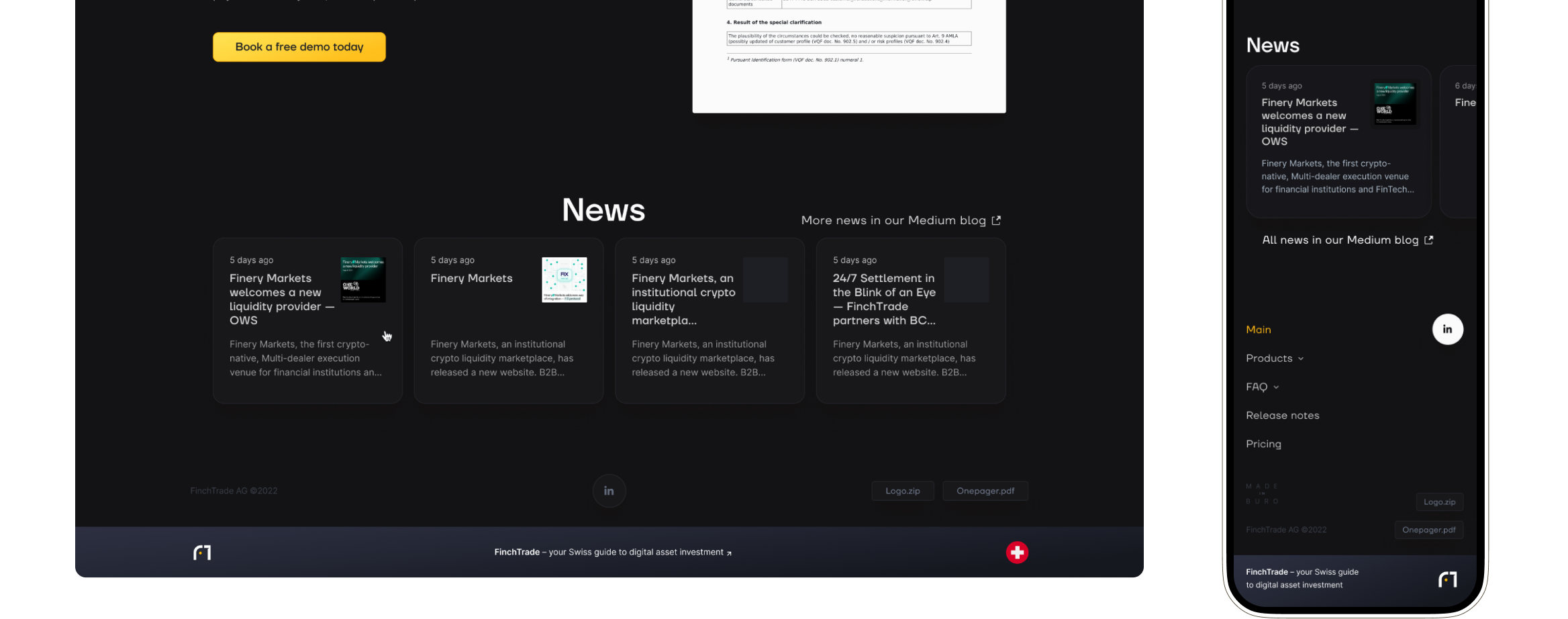The height and width of the screenshot is (619, 1568).
Task: Click 'FinchTrade AG ©2022' in the mobile footer
Action: tap(1286, 530)
